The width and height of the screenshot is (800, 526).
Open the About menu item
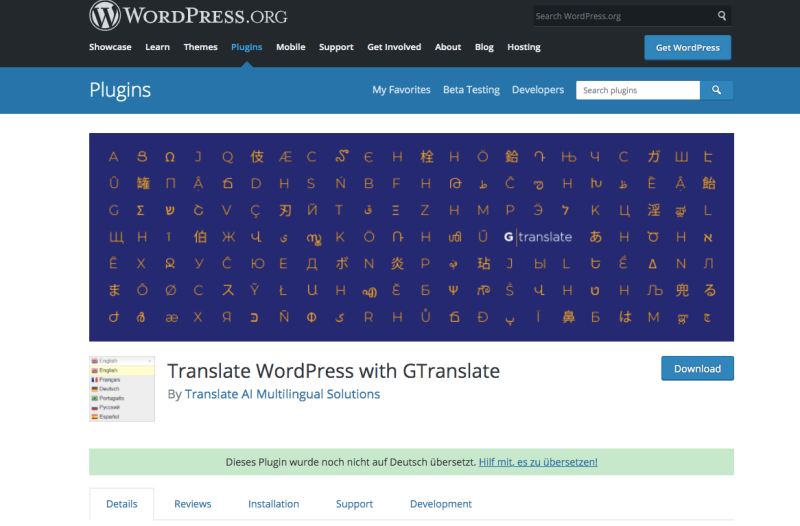pos(448,47)
